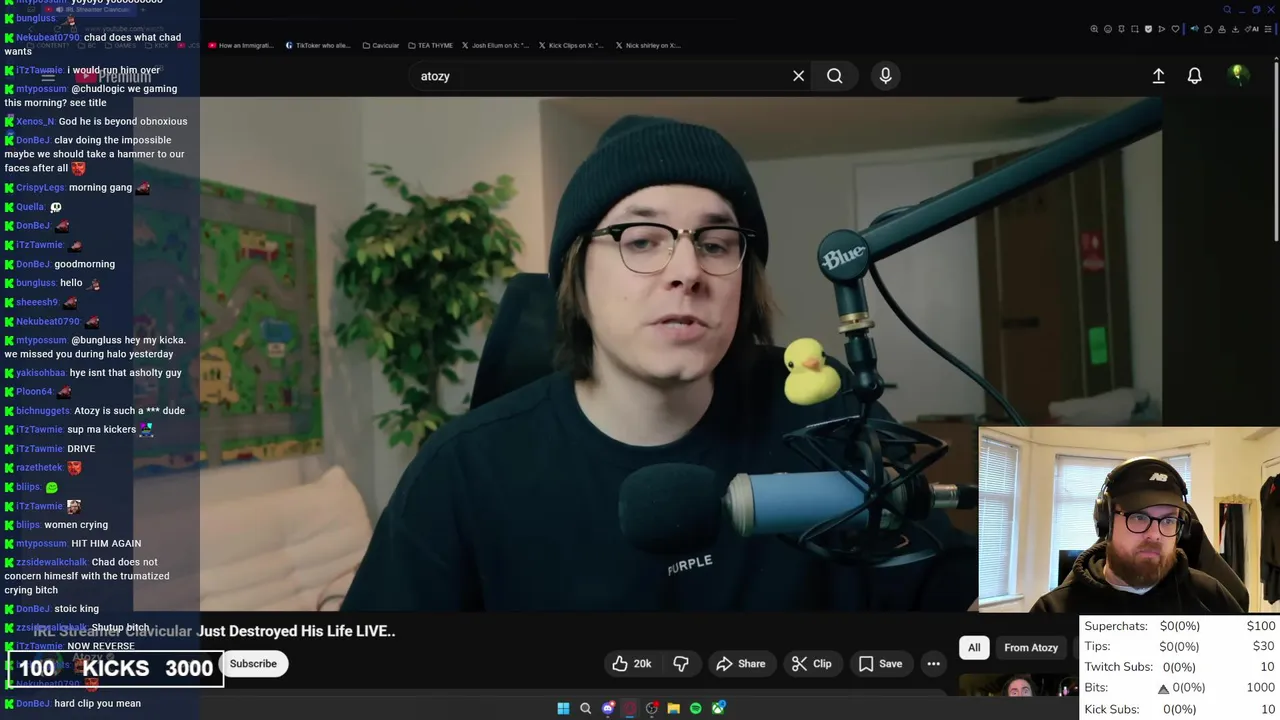1280x720 pixels.
Task: Open the Clip tool for this video
Action: point(811,664)
